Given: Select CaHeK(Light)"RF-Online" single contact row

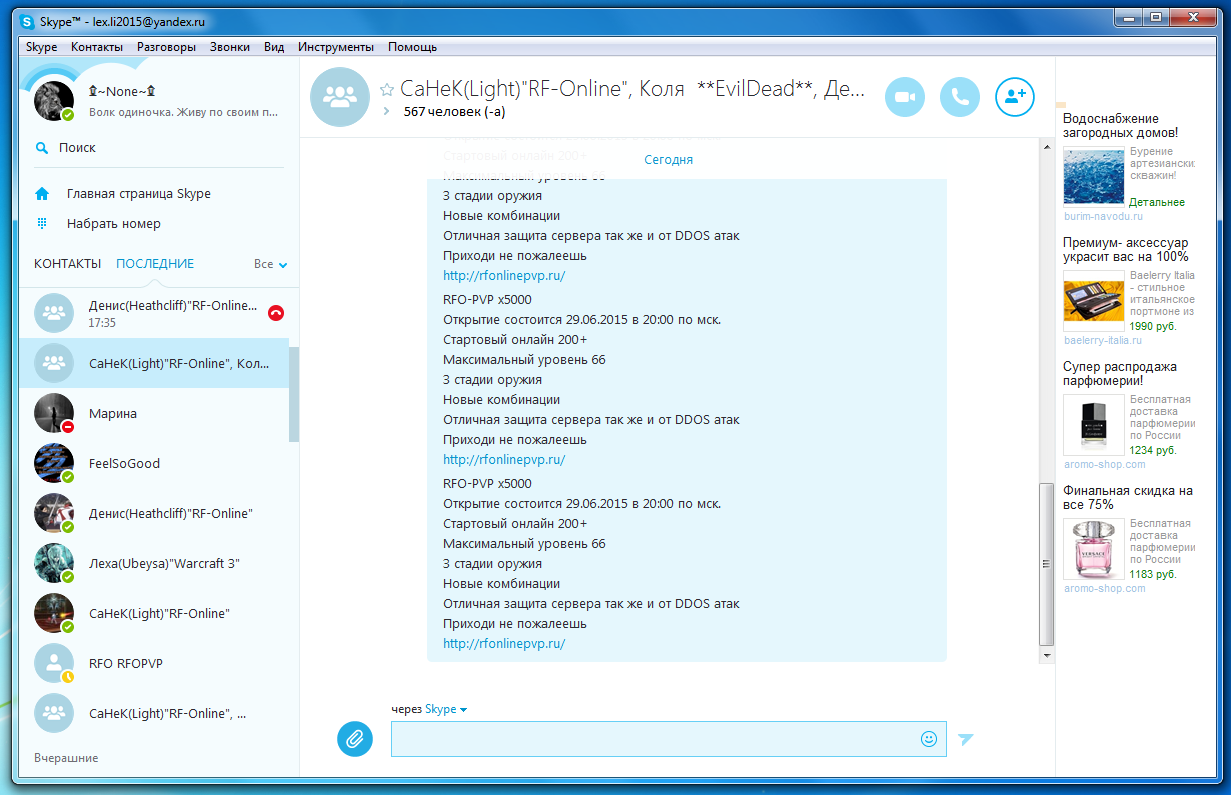Looking at the screenshot, I should (154, 613).
